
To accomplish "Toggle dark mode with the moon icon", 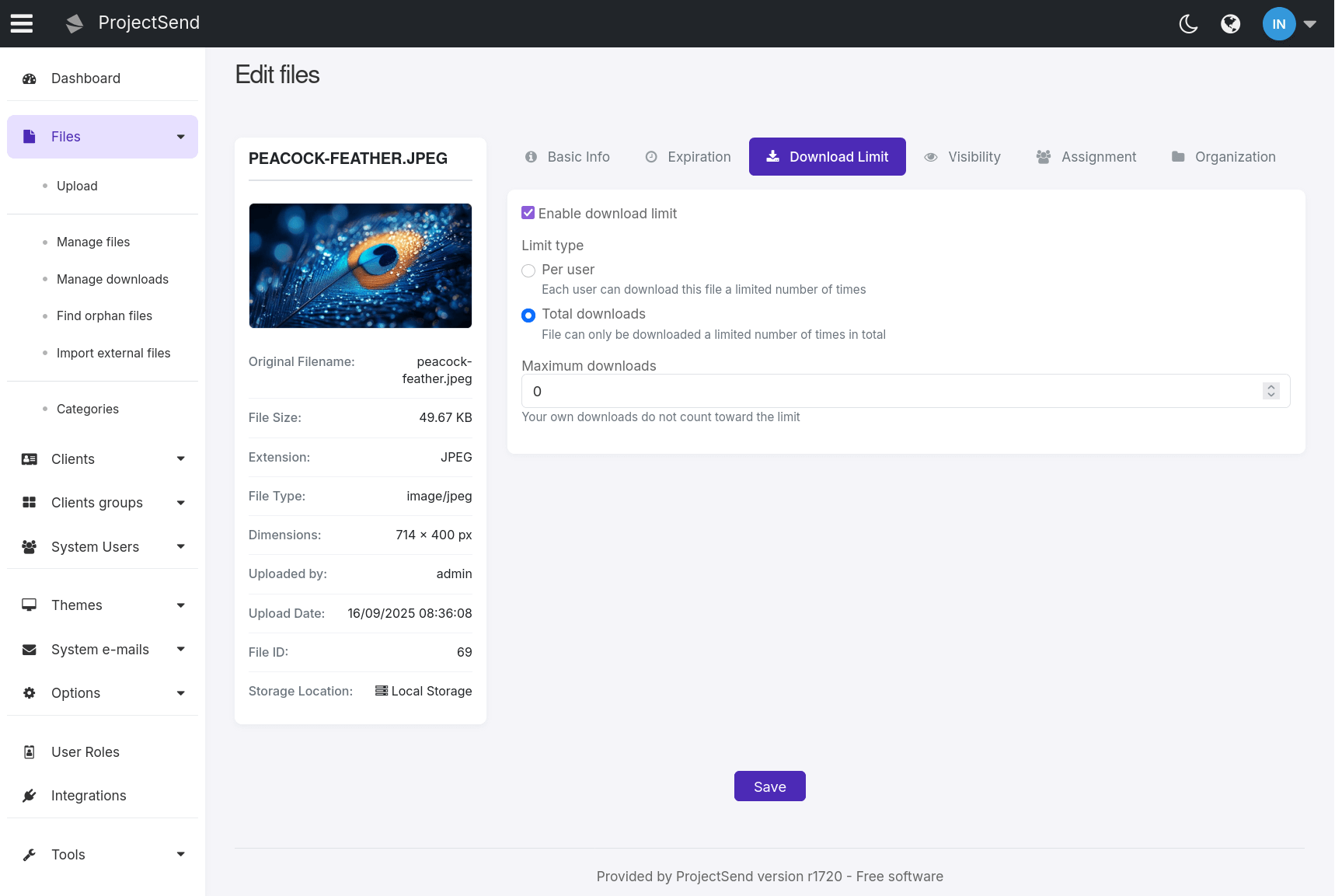I will point(1188,23).
